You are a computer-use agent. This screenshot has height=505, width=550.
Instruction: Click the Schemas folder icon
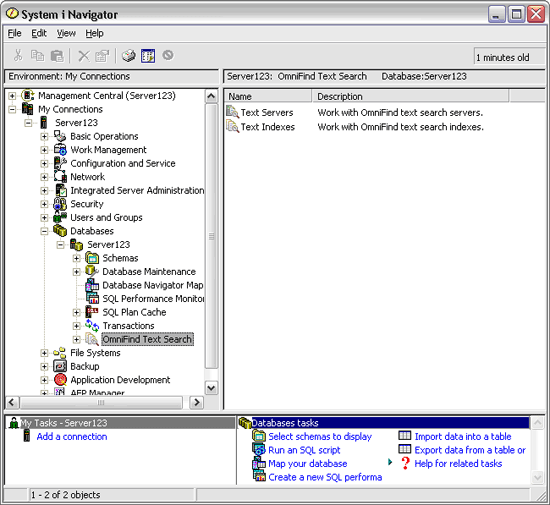(x=92, y=258)
